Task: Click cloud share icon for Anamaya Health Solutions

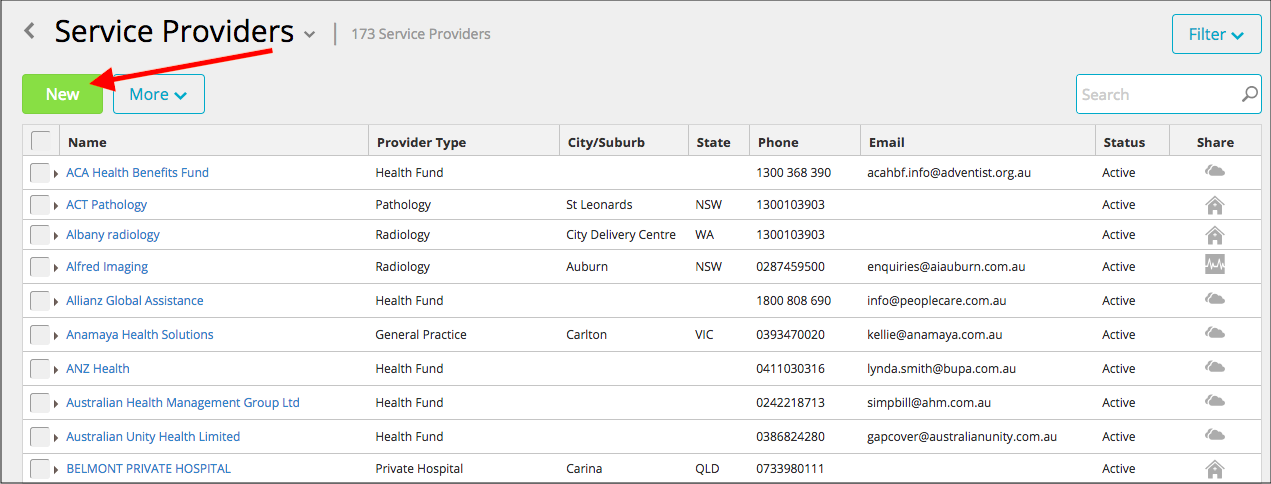Action: coord(1215,333)
